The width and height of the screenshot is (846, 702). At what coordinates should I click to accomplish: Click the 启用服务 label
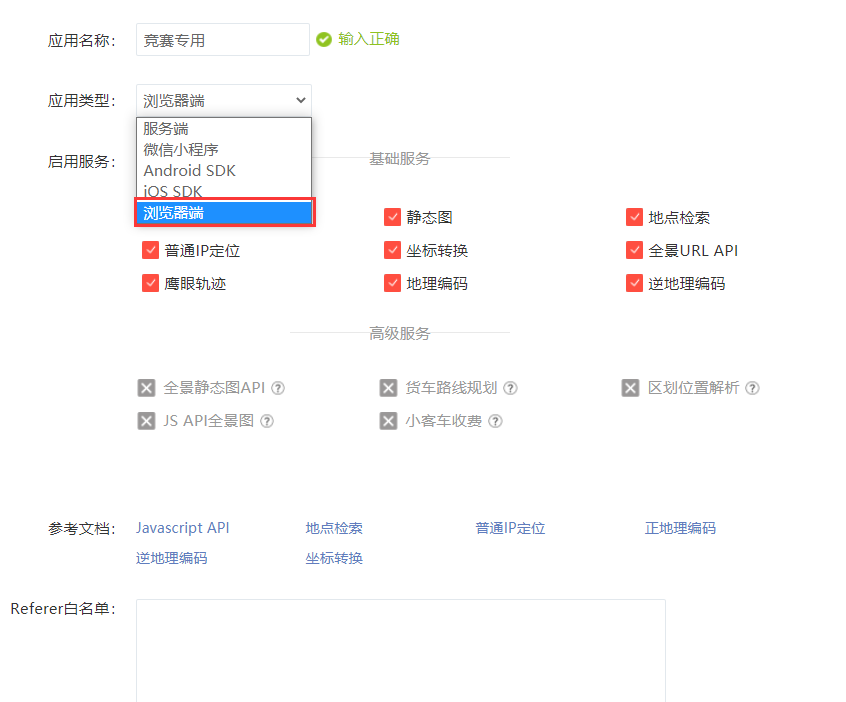81,161
